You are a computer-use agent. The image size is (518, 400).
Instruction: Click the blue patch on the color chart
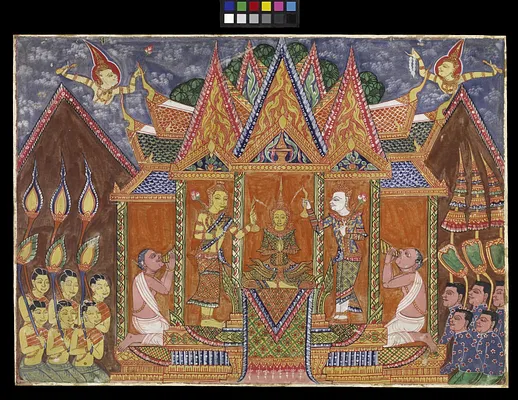point(229,6)
